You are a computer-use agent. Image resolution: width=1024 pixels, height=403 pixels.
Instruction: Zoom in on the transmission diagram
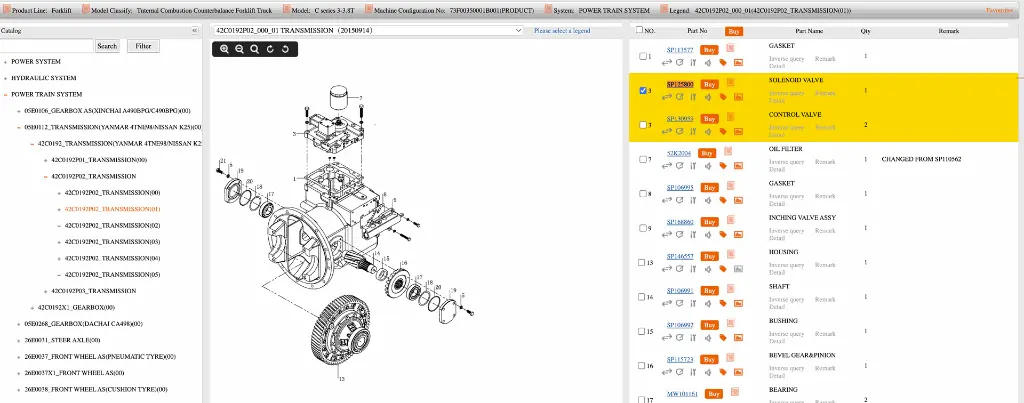pos(224,49)
